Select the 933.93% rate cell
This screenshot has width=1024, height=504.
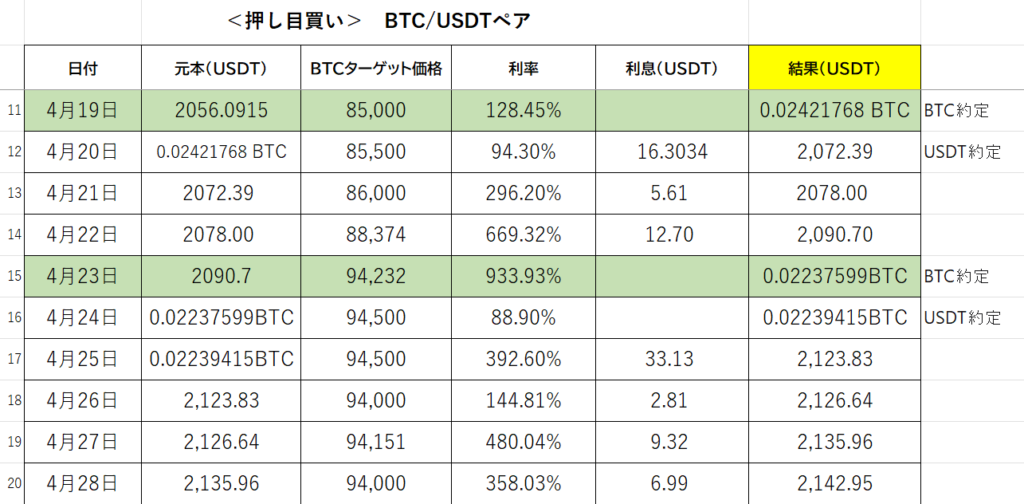523,276
